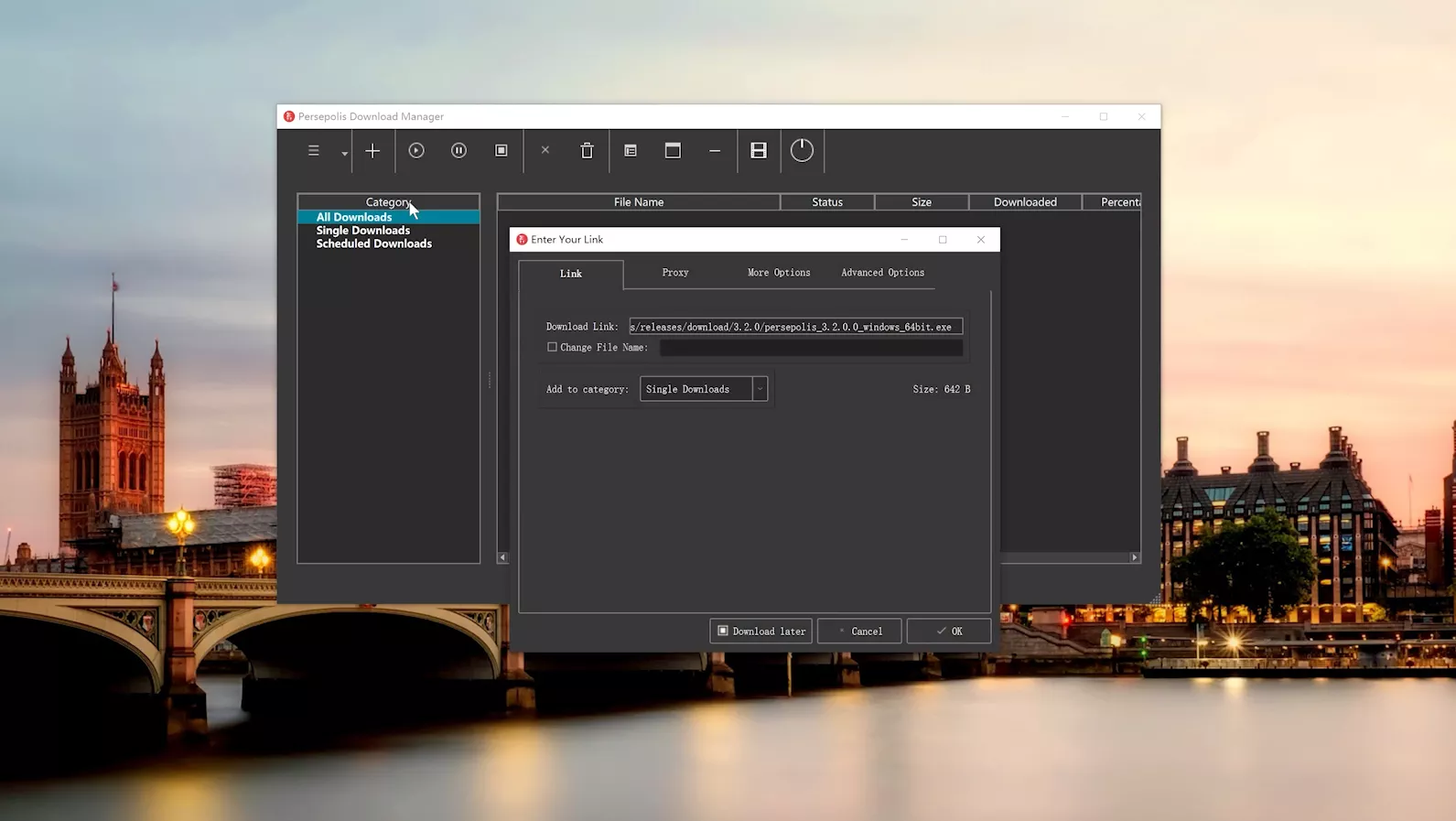Image resolution: width=1456 pixels, height=821 pixels.
Task: Open the Advanced Options tab
Action: pos(882,273)
